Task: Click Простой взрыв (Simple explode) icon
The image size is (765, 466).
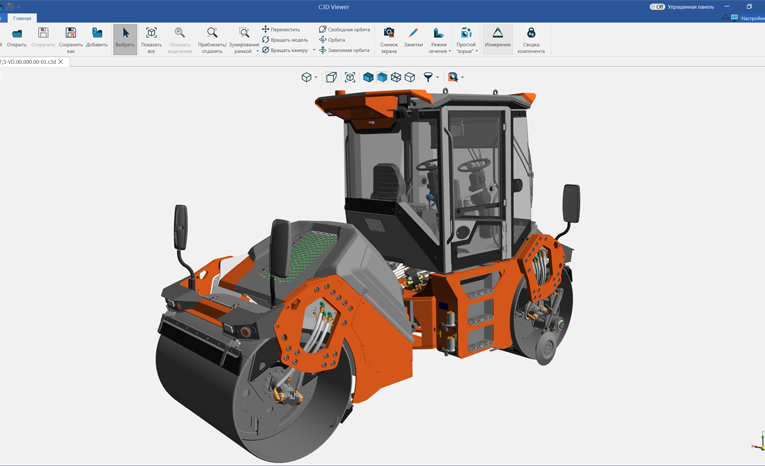Action: click(x=466, y=33)
